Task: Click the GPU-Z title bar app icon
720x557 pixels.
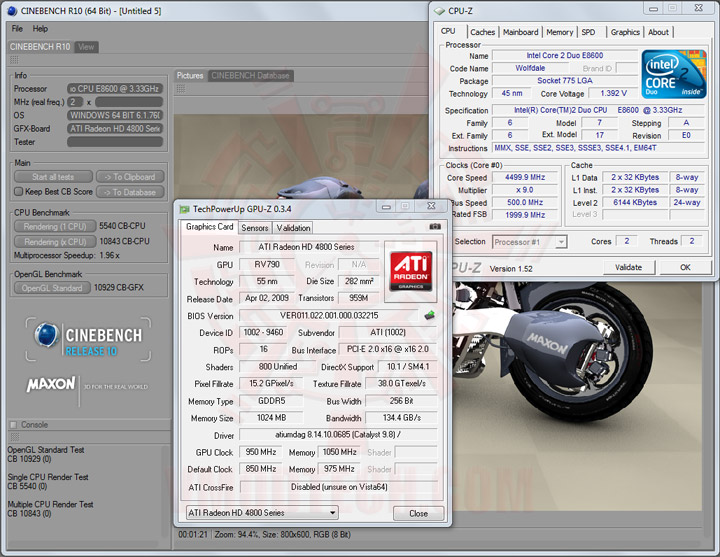Action: [185, 209]
